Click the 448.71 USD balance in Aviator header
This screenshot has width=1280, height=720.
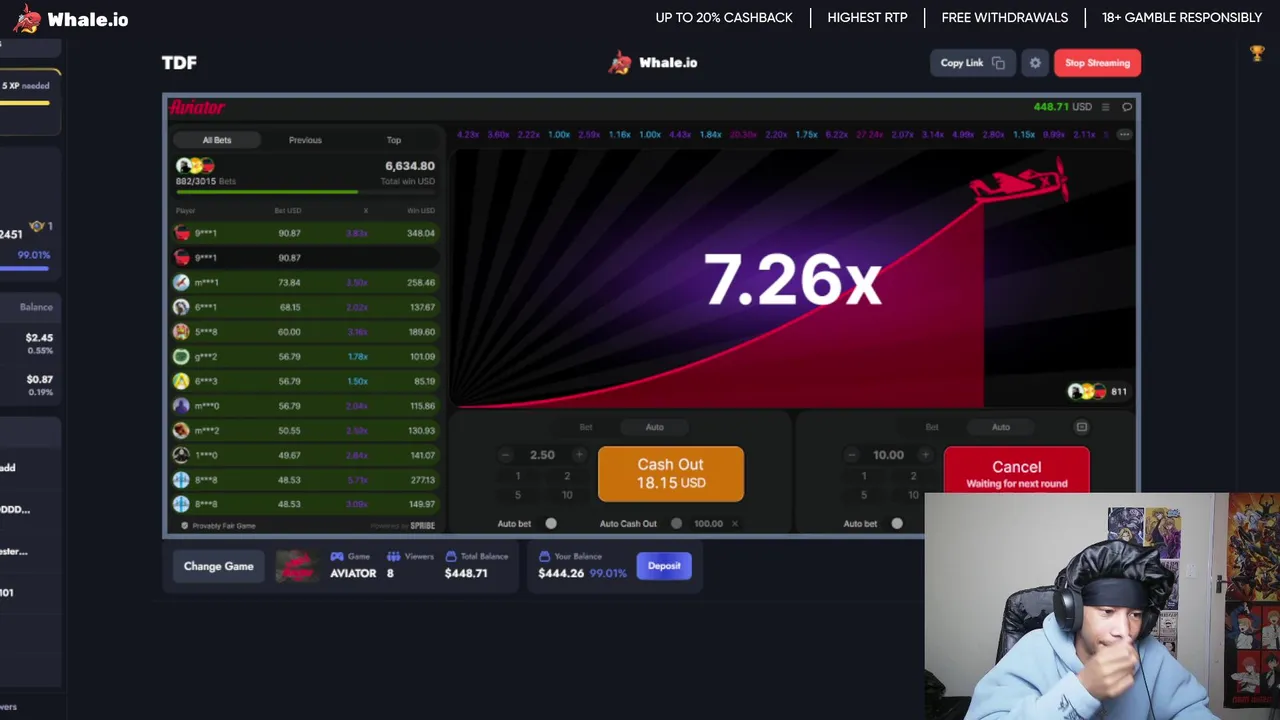pos(1063,107)
